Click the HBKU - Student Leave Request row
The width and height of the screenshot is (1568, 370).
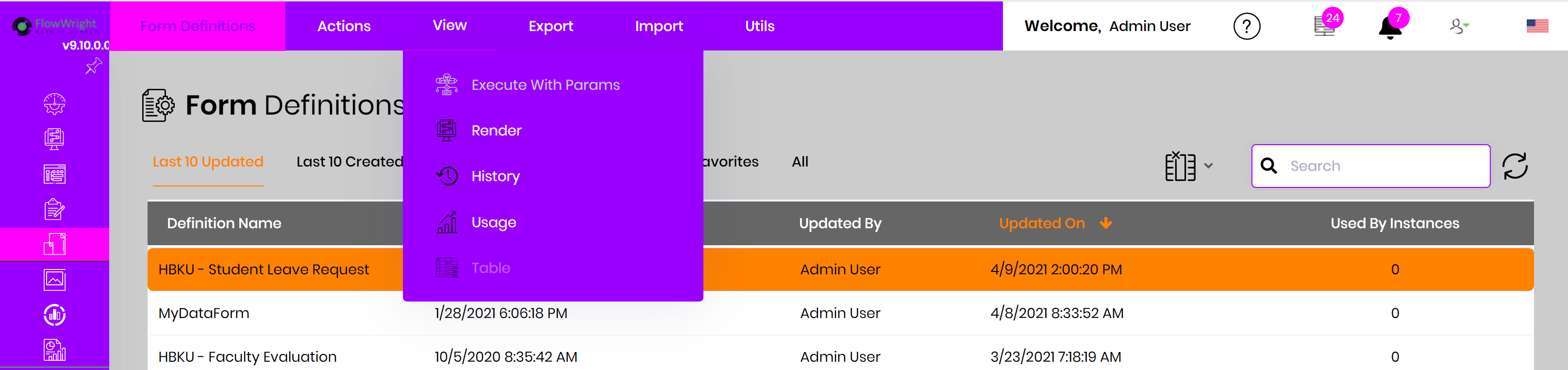[x=263, y=269]
